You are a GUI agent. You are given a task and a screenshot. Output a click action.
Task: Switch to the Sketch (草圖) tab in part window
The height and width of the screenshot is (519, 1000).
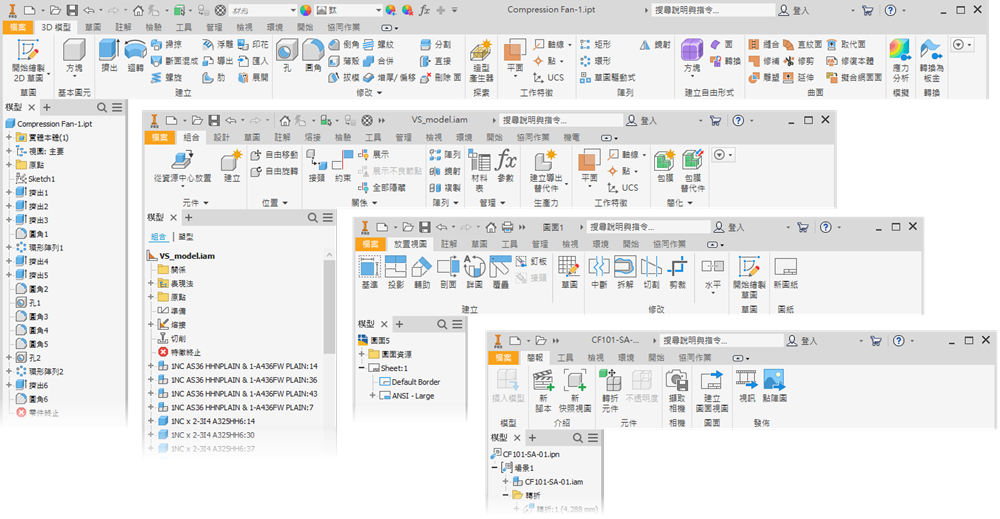click(93, 27)
